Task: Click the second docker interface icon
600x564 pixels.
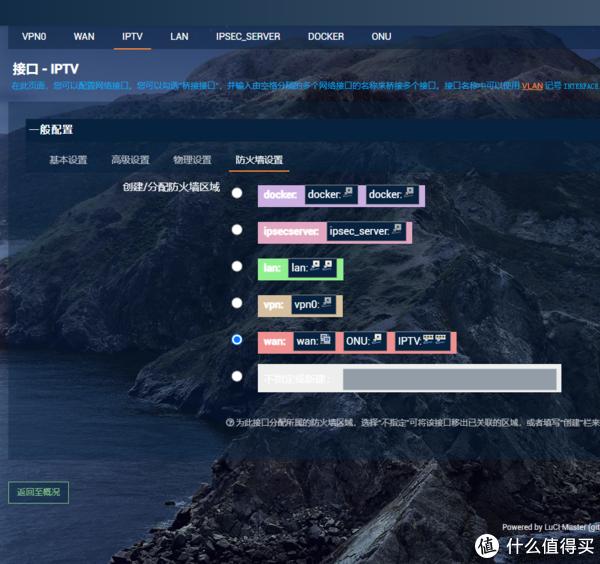Action: (x=409, y=192)
